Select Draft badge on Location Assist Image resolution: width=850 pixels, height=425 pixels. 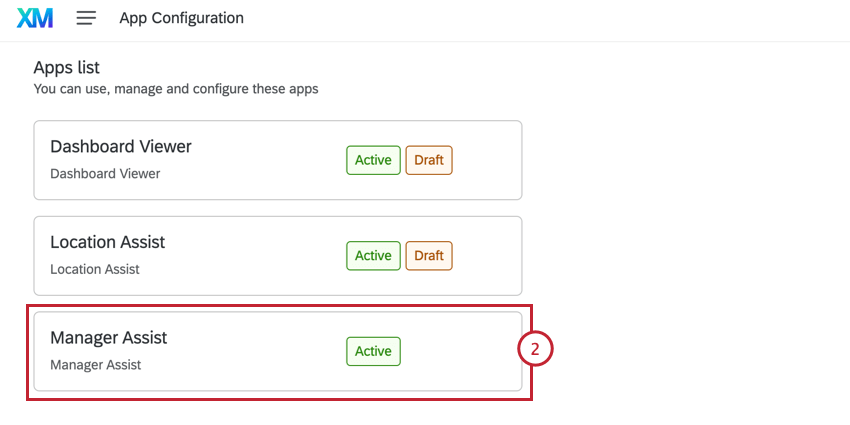click(429, 256)
